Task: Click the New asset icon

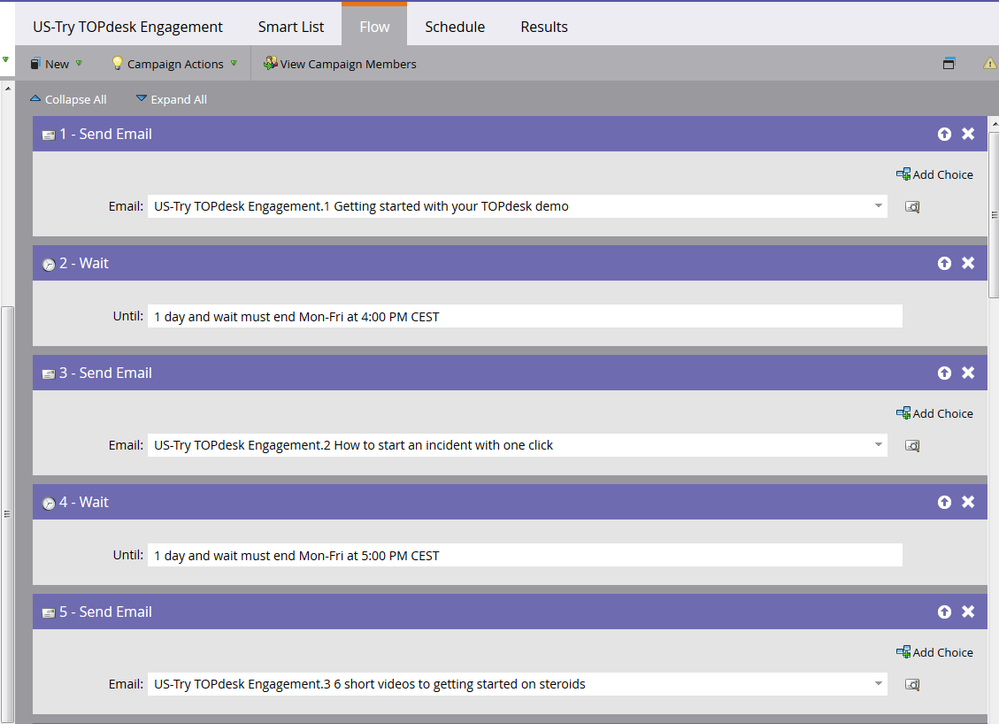Action: (x=36, y=64)
